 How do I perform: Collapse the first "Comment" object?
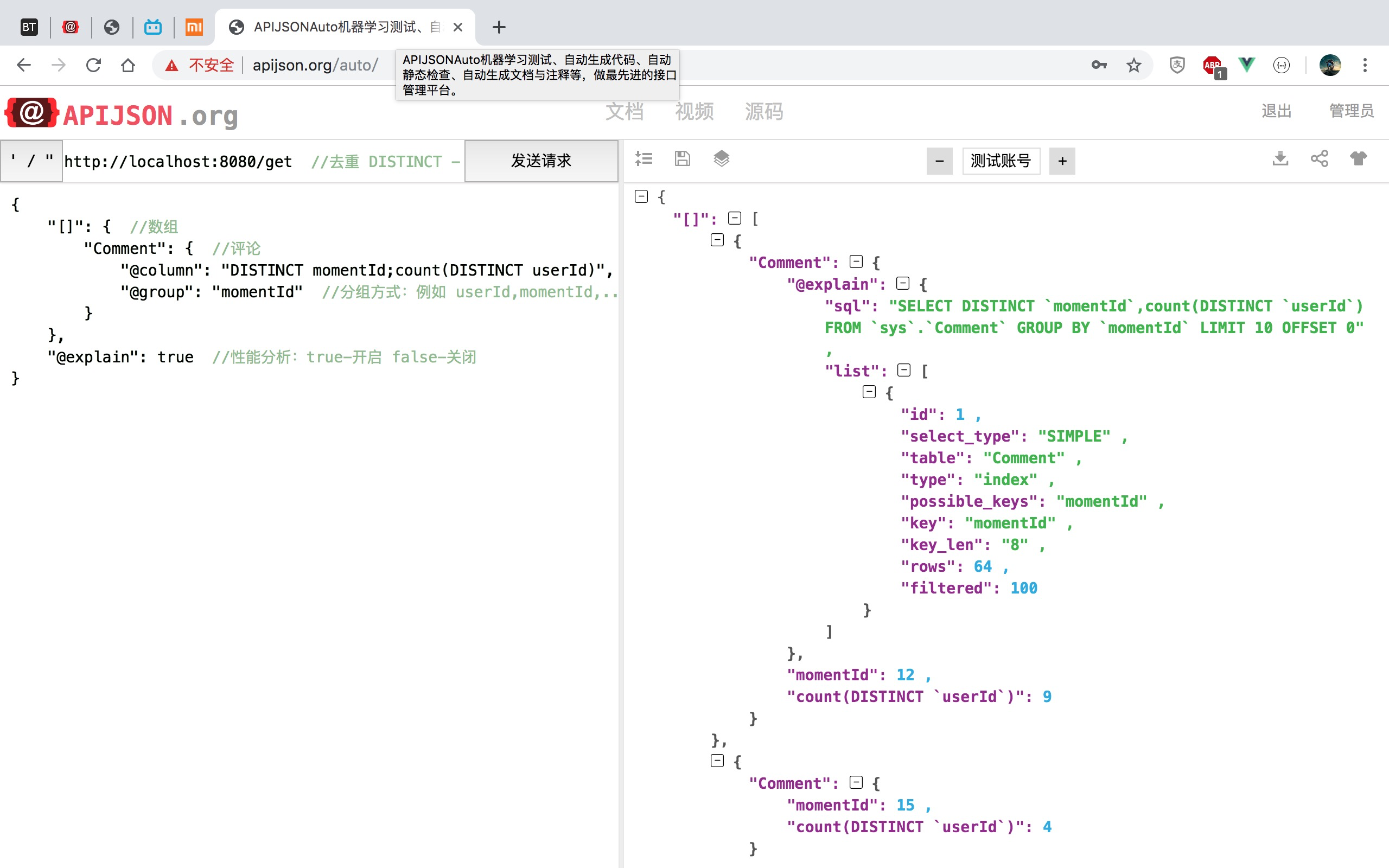point(856,262)
